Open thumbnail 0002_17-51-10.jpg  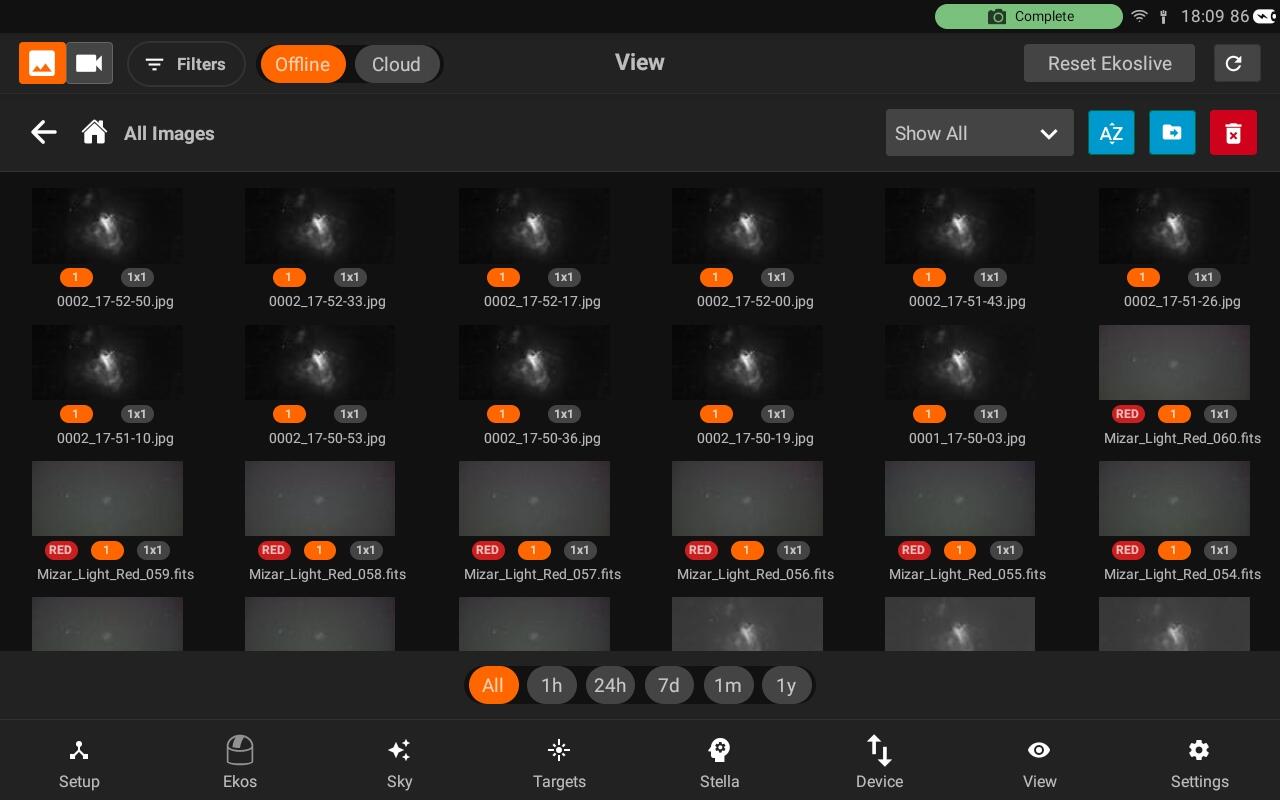tap(107, 362)
